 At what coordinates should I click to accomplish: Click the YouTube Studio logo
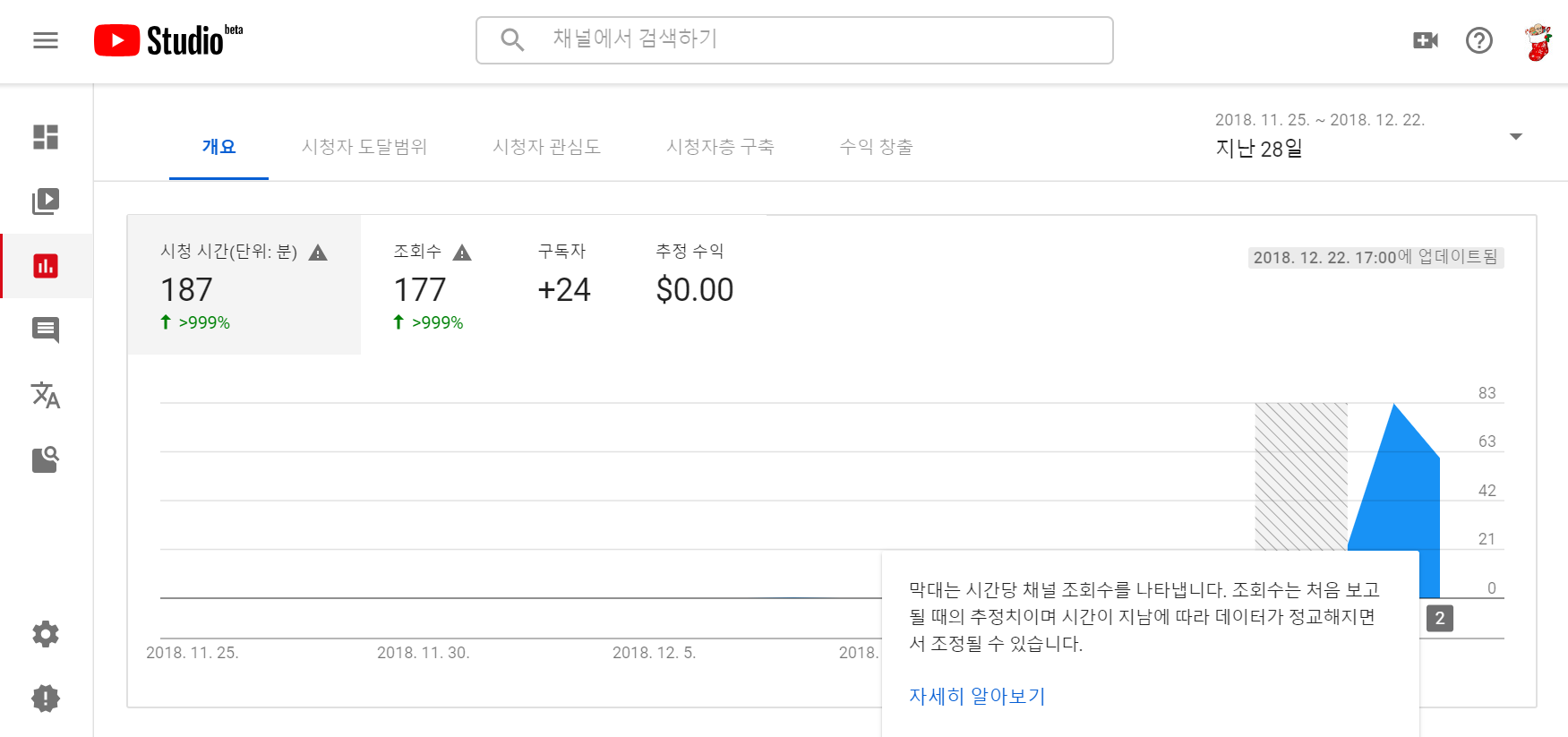tap(167, 40)
